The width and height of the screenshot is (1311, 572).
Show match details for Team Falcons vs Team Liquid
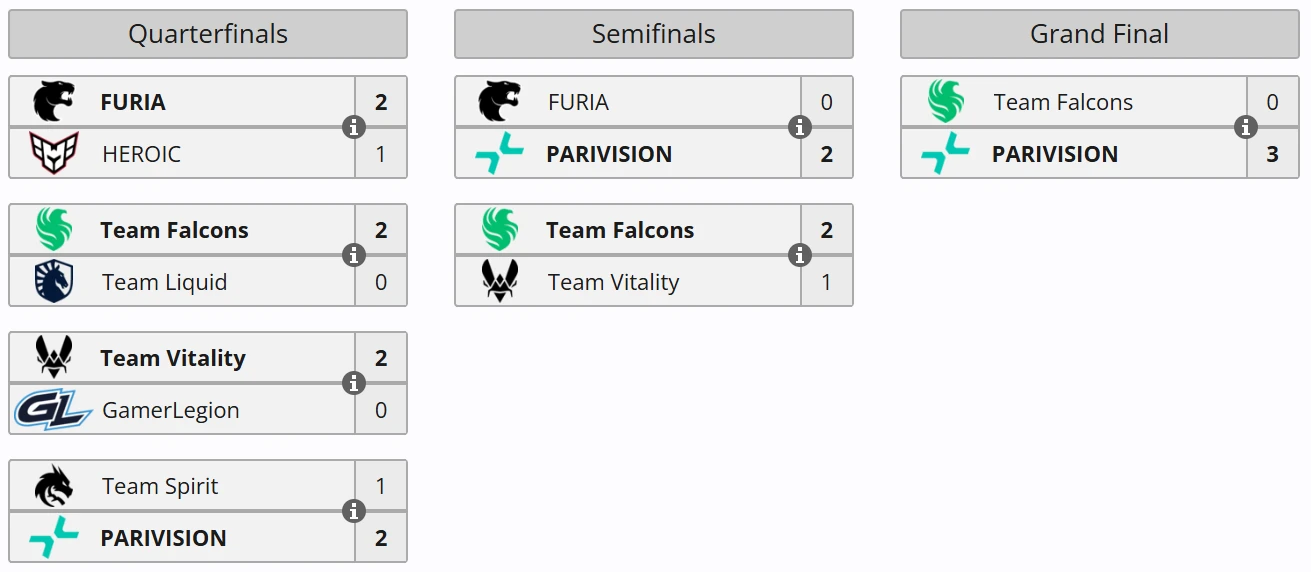(353, 255)
